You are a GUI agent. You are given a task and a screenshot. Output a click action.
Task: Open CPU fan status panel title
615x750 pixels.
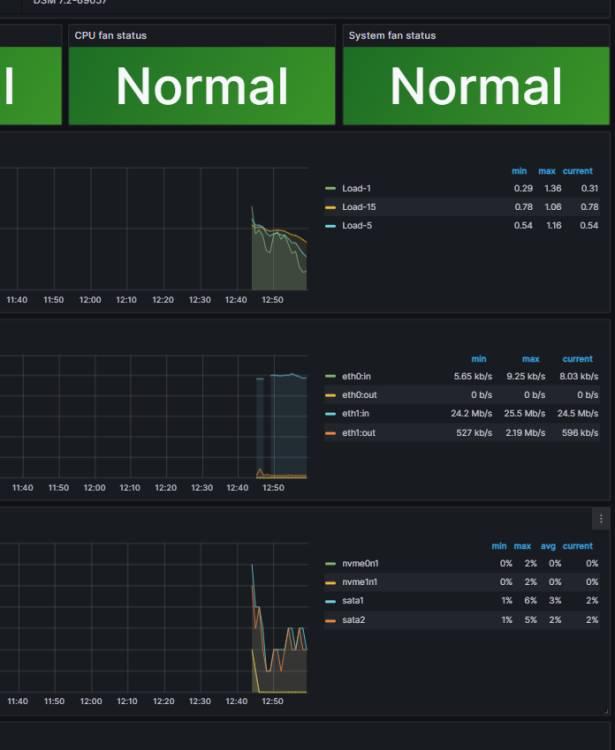coord(110,35)
